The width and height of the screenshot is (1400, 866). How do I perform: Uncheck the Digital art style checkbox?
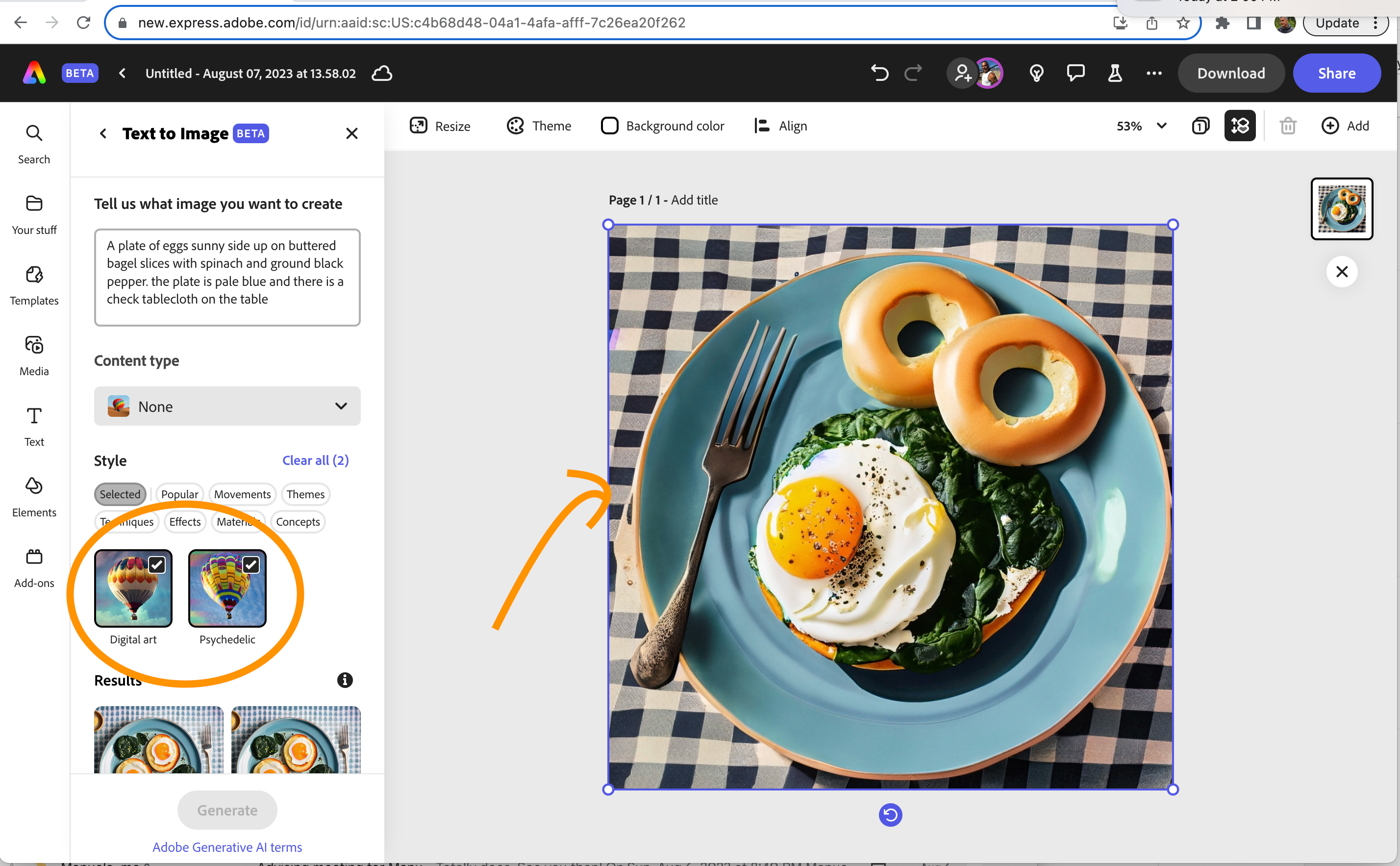pos(157,565)
